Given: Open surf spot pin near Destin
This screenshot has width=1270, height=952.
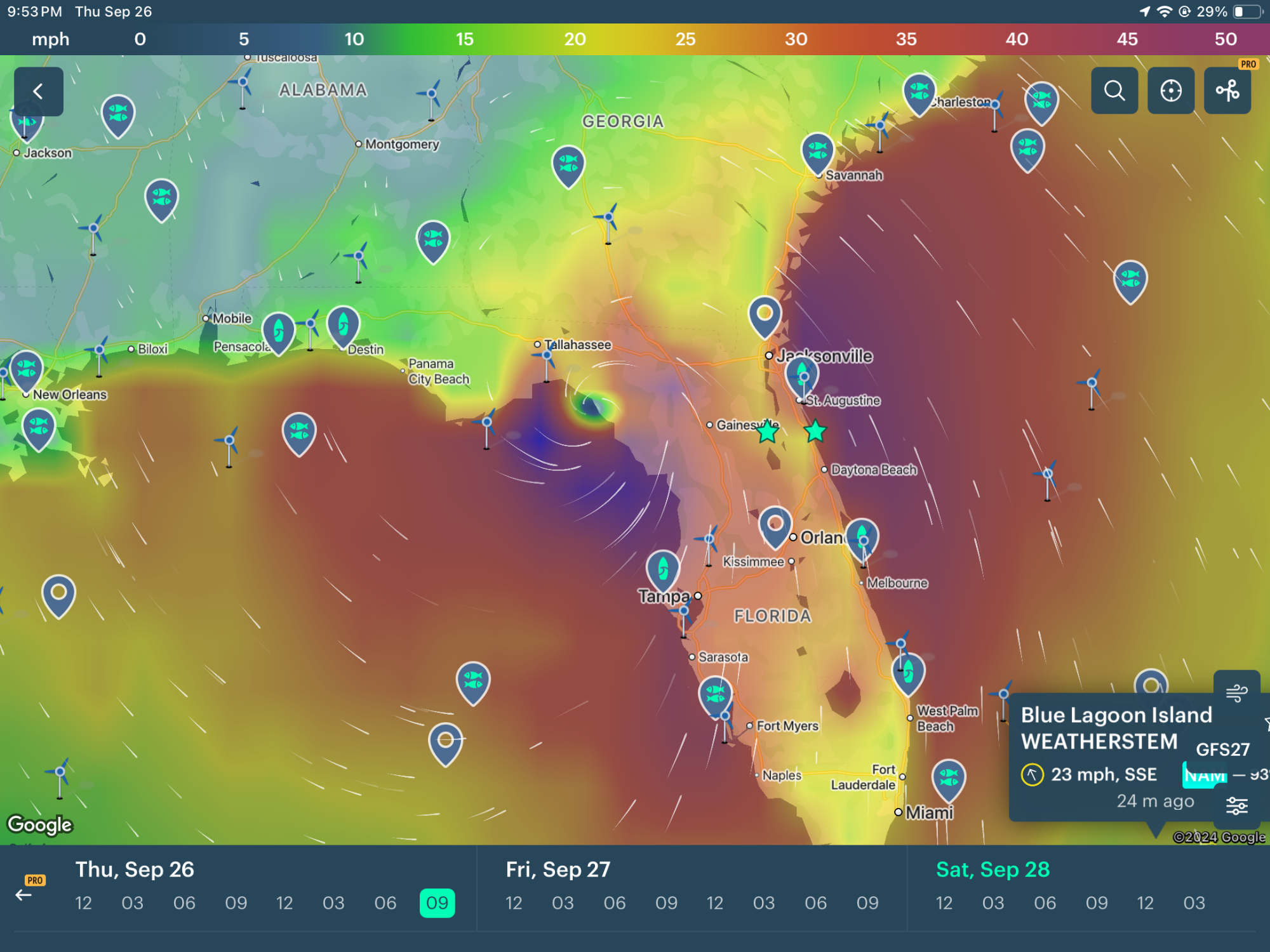Looking at the screenshot, I should [x=343, y=327].
